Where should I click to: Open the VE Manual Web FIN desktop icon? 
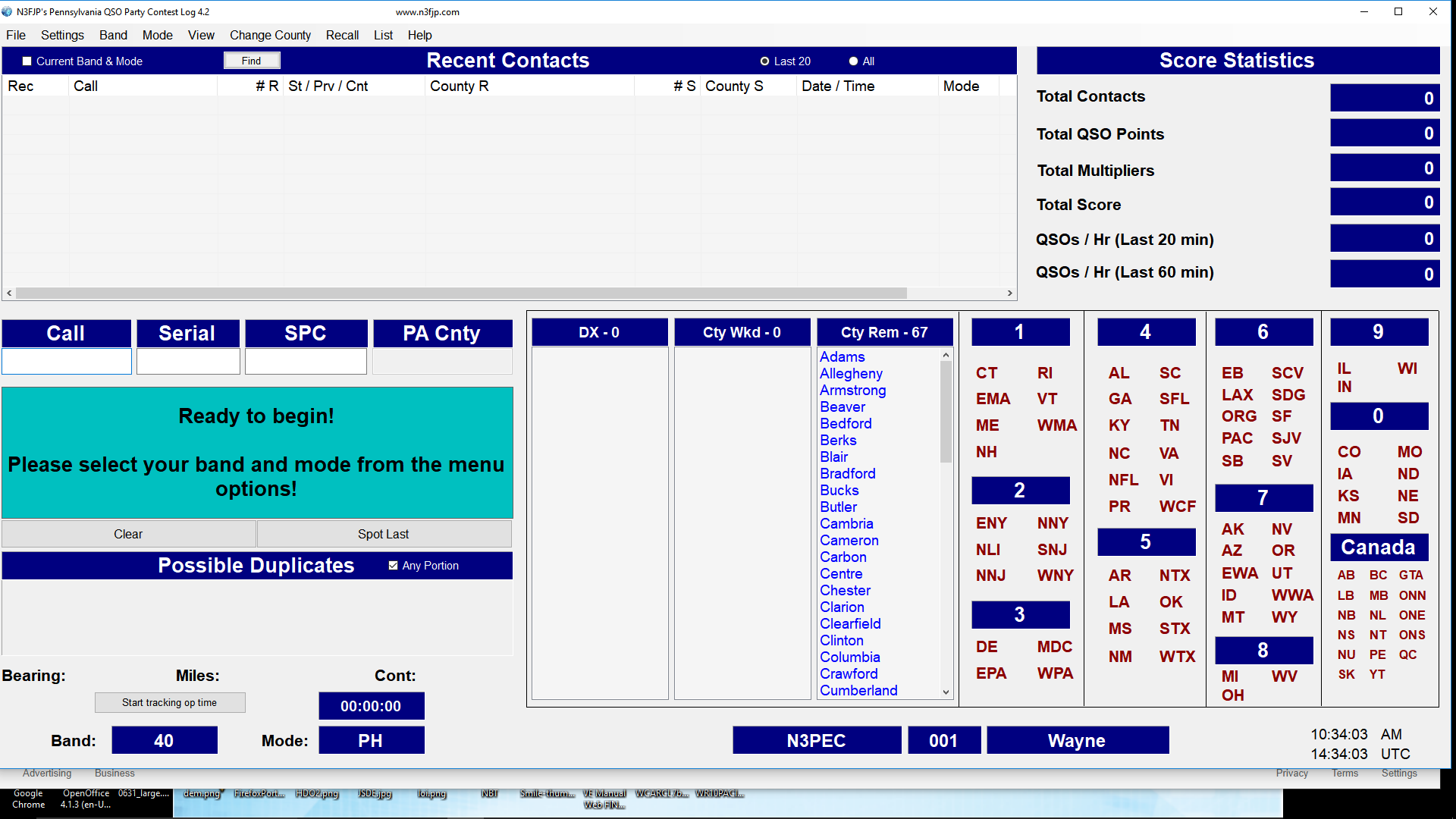point(604,799)
